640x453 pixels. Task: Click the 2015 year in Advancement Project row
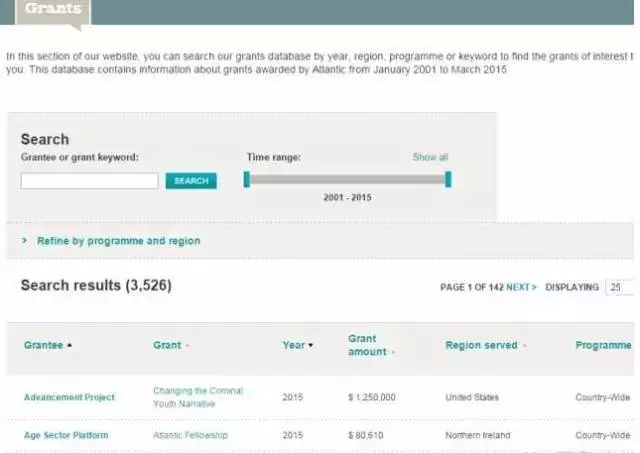coord(293,397)
